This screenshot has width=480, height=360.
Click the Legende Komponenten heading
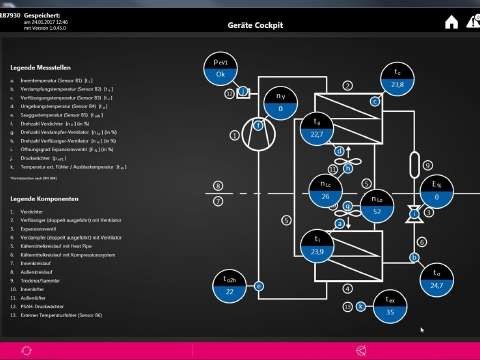[44, 199]
